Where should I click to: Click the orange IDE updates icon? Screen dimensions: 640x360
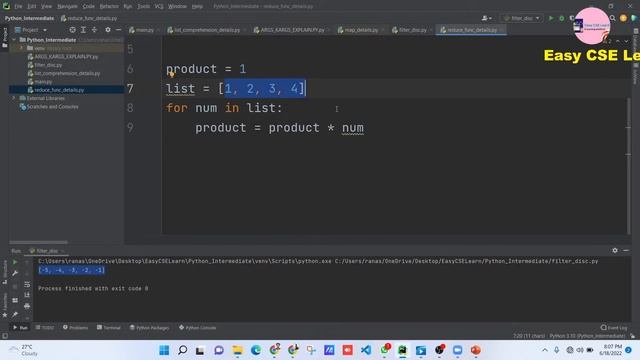(x=623, y=18)
